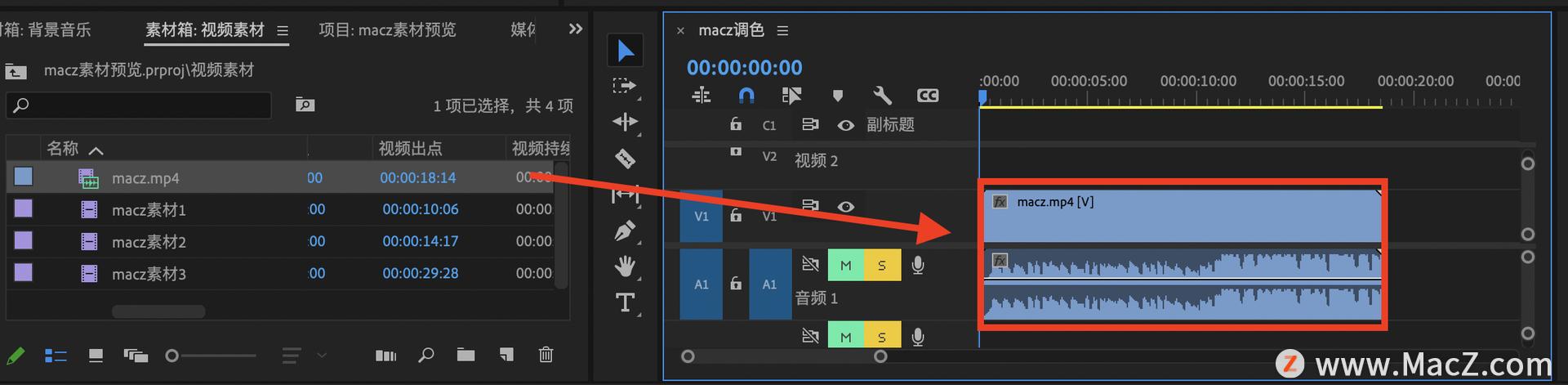The height and width of the screenshot is (385, 1568).
Task: Select the macz.mp4 [V] video clip
Action: pyautogui.click(x=1182, y=216)
